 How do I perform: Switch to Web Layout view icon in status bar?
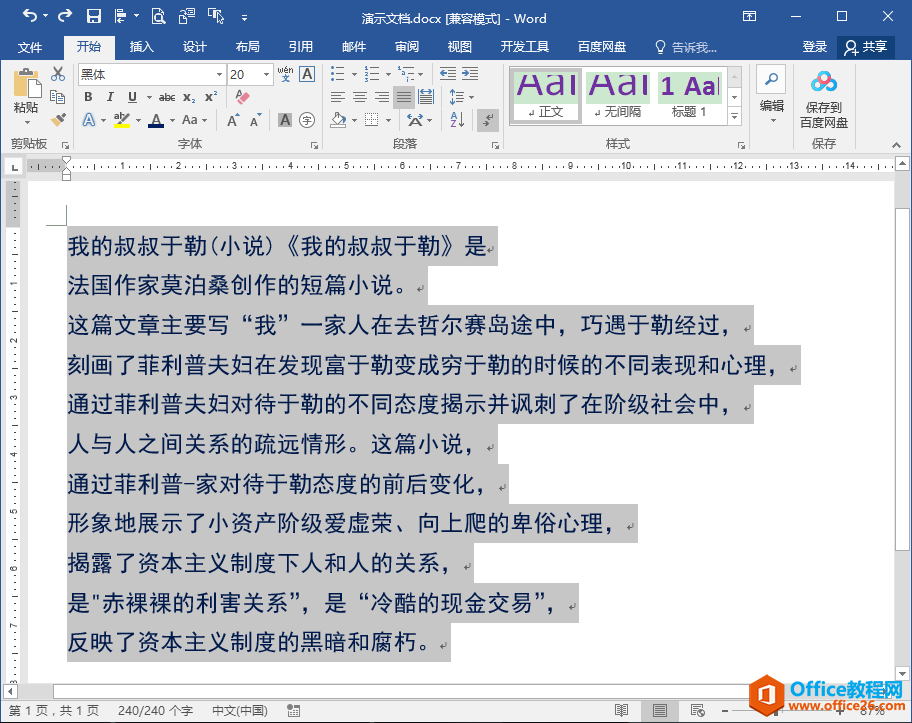(697, 710)
